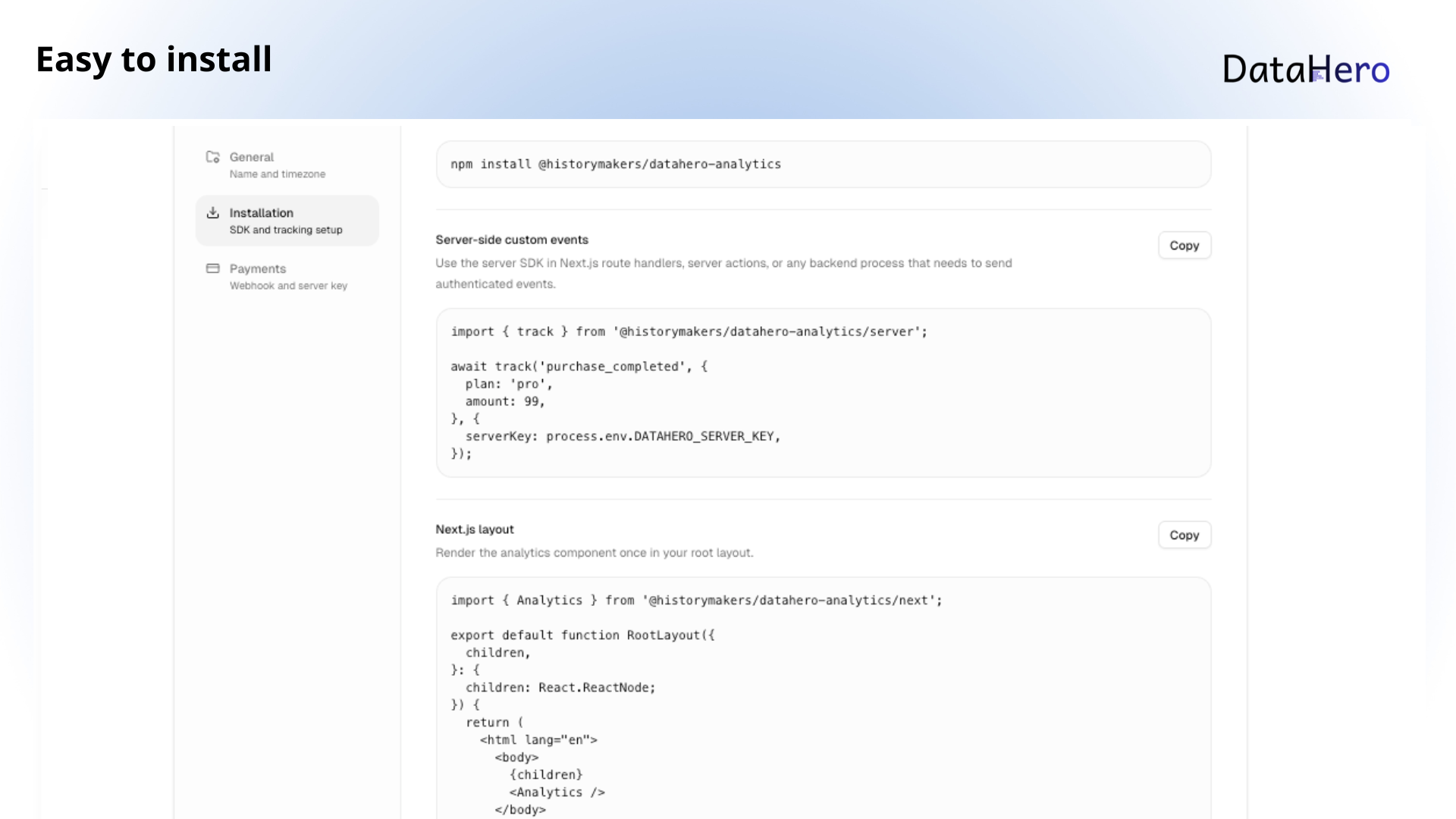Select the npm install command field
1456x819 pixels.
pyautogui.click(x=823, y=164)
